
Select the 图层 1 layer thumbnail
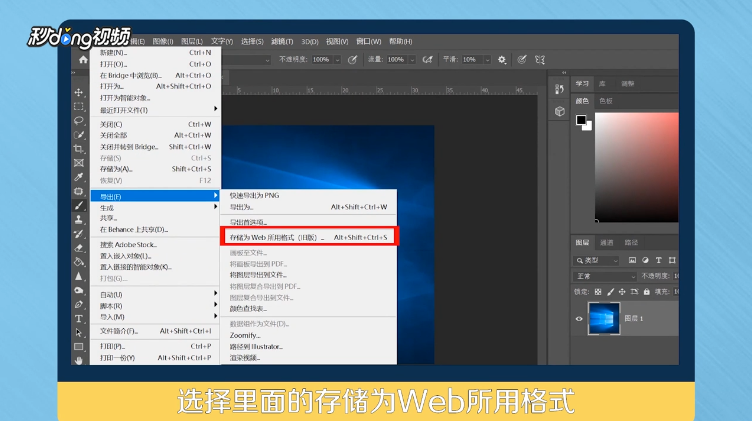[604, 318]
